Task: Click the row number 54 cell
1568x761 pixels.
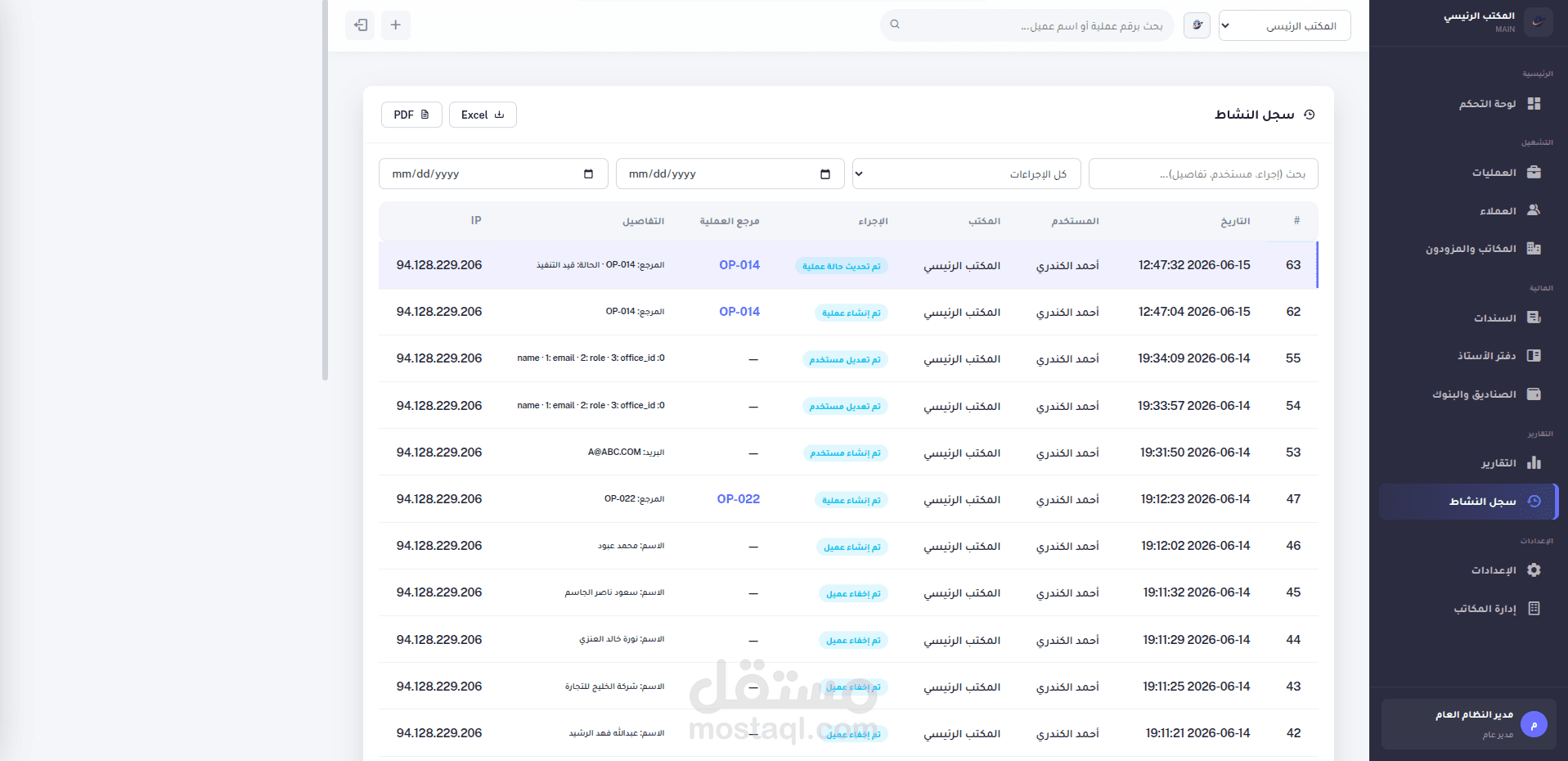Action: point(1293,406)
